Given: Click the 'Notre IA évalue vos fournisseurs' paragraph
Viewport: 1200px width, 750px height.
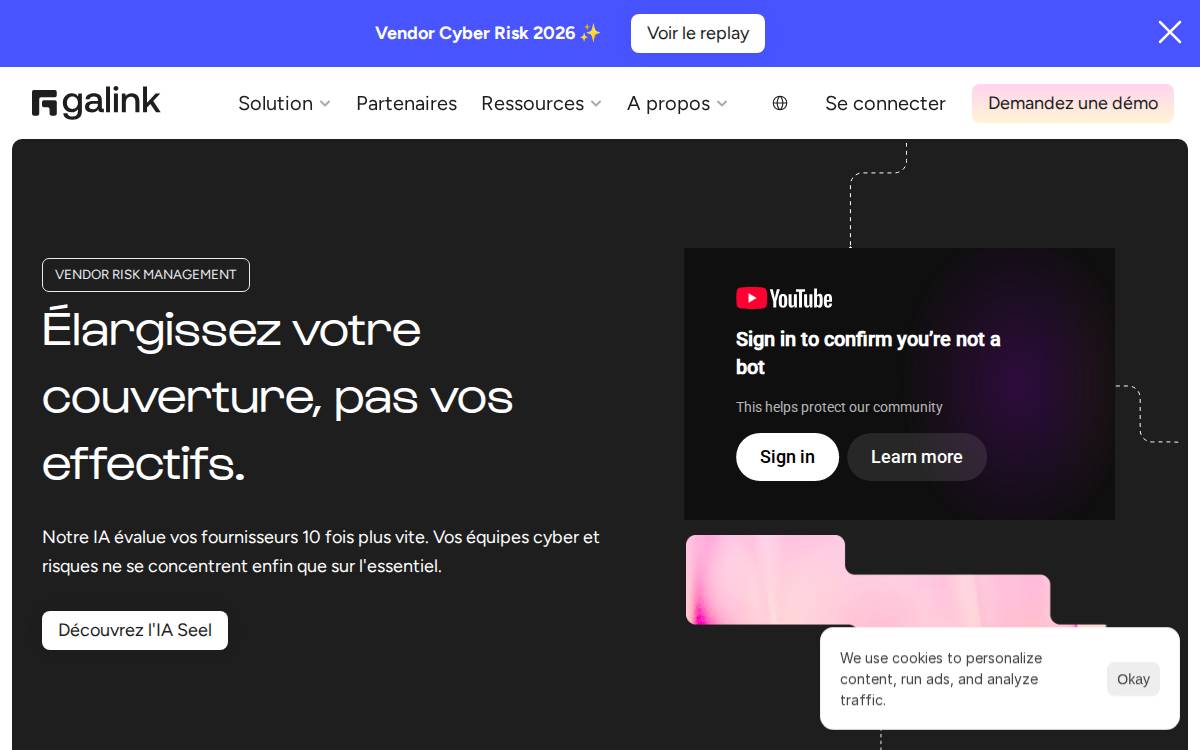Looking at the screenshot, I should pyautogui.click(x=321, y=552).
